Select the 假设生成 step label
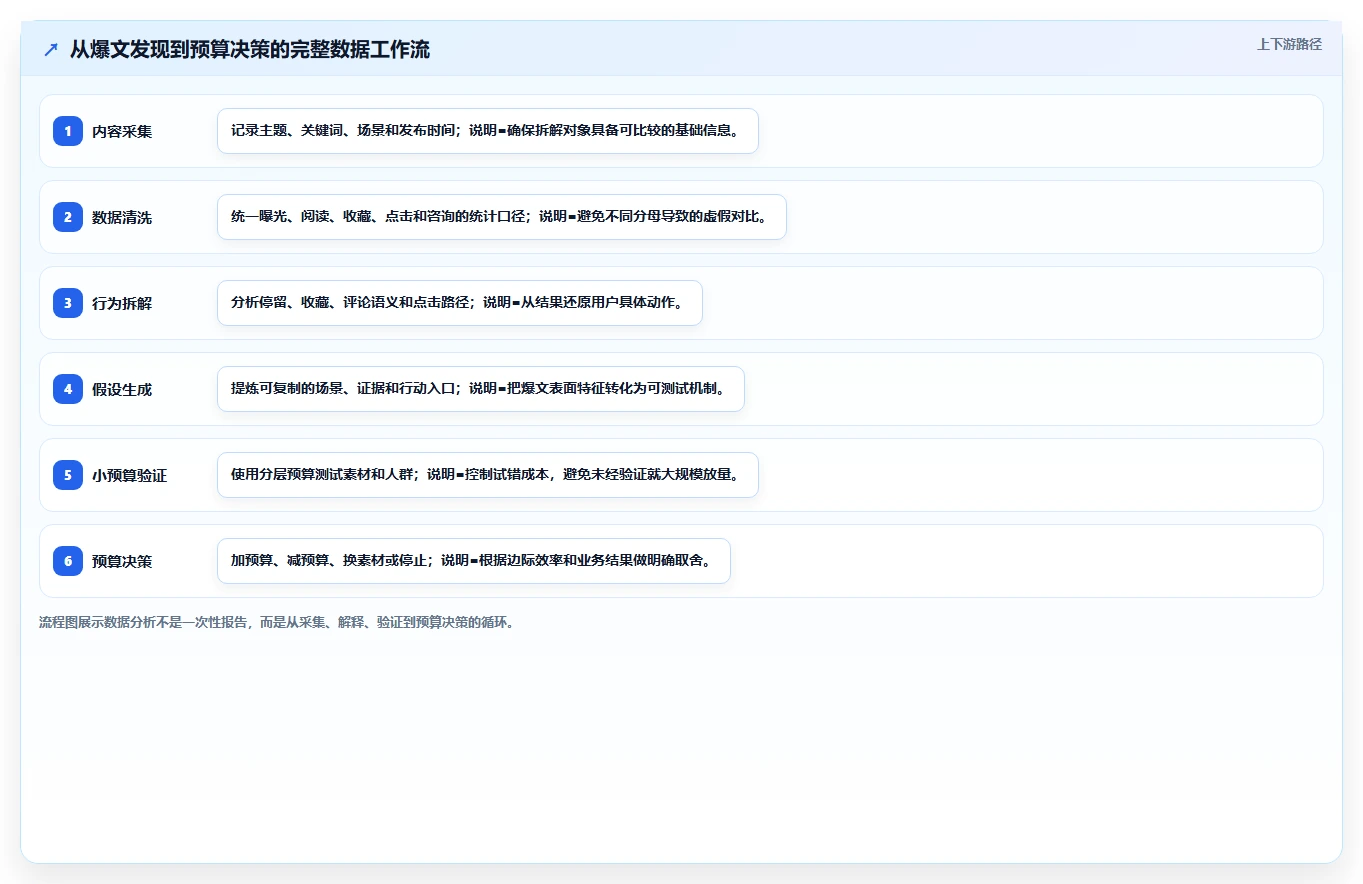This screenshot has height=884, width=1363. coord(122,390)
